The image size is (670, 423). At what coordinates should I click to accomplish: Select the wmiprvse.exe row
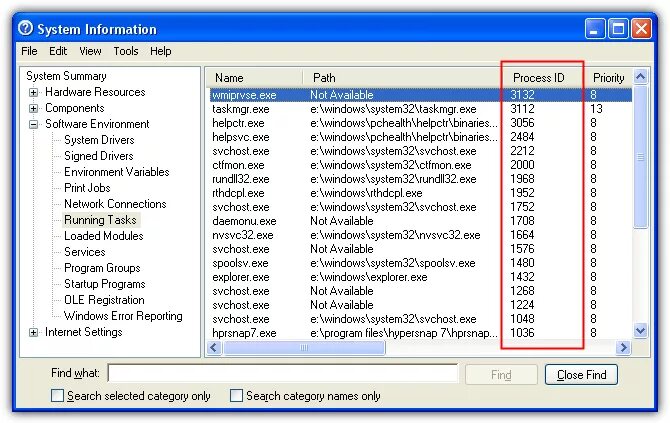pyautogui.click(x=420, y=95)
